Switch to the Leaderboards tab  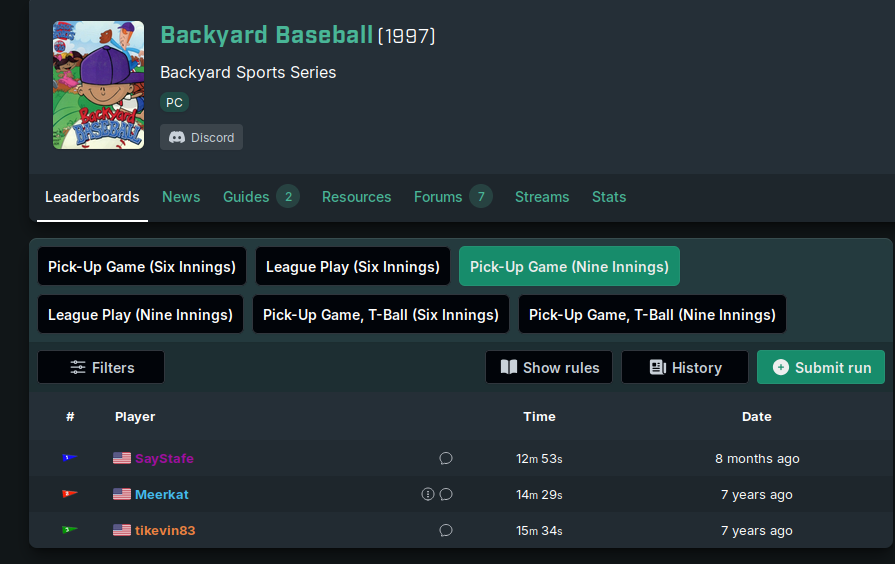[x=92, y=197]
